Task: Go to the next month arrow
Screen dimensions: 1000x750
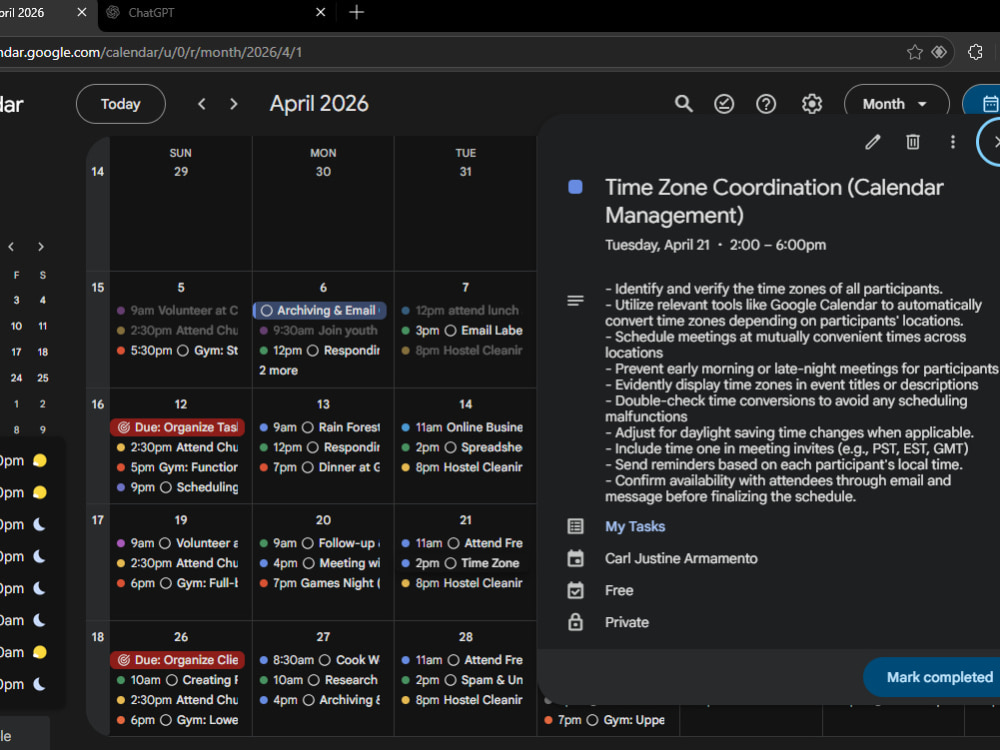Action: tap(233, 104)
